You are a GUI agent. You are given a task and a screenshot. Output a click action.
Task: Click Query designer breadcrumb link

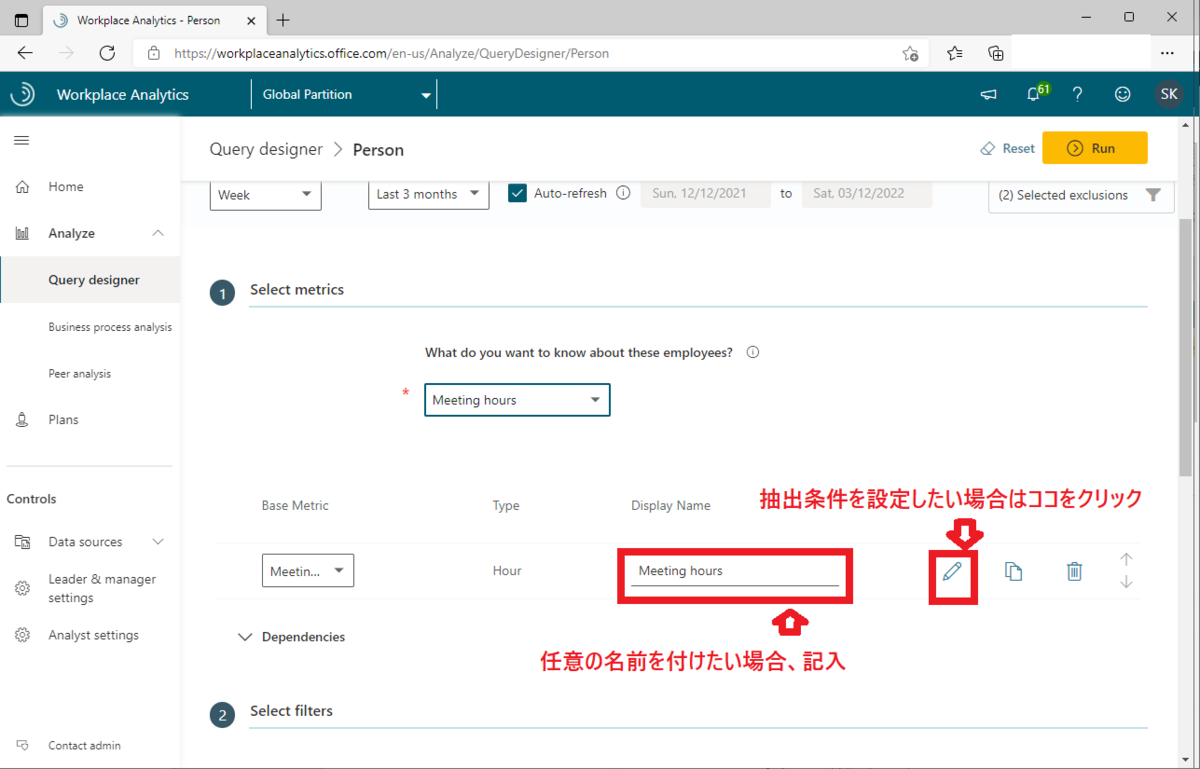[266, 149]
